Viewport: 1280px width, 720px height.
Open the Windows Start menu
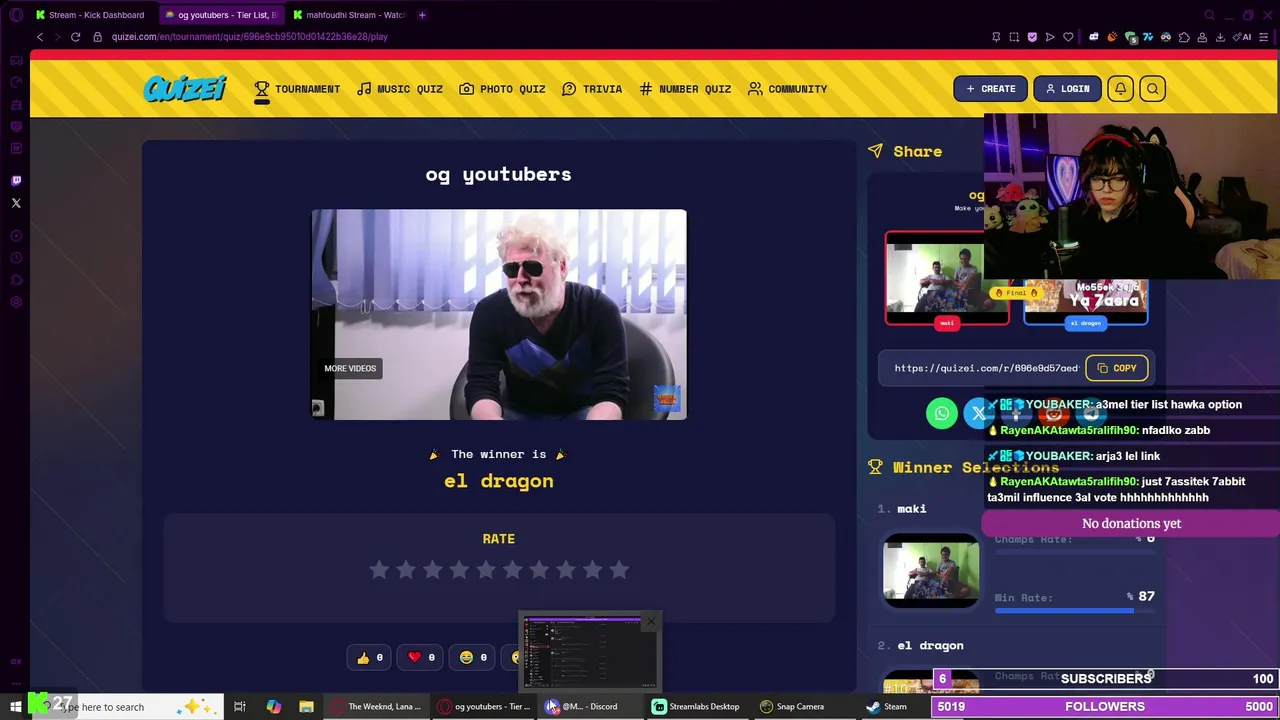click(x=16, y=707)
